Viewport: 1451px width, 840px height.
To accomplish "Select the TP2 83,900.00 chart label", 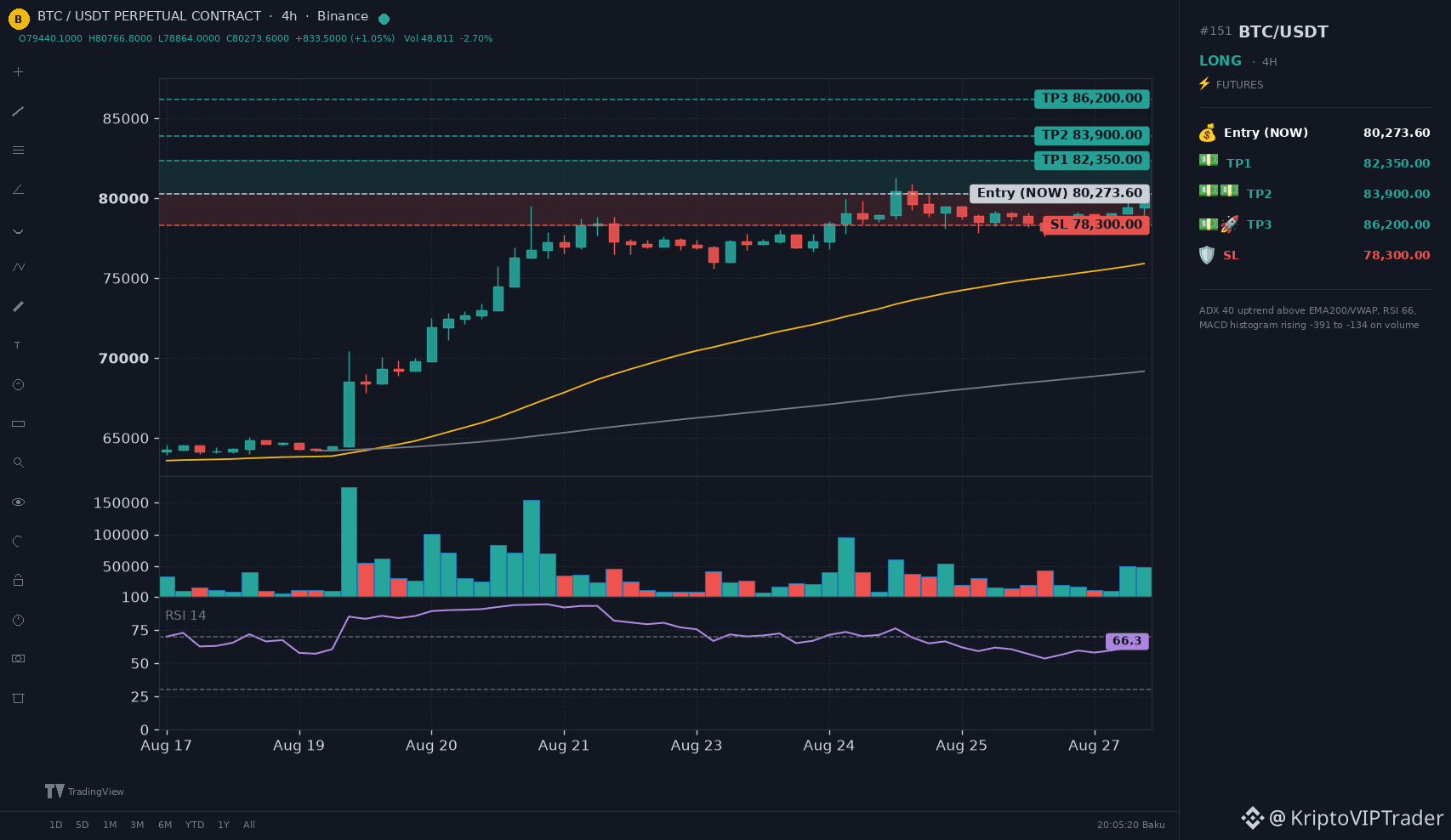I will pos(1092,135).
